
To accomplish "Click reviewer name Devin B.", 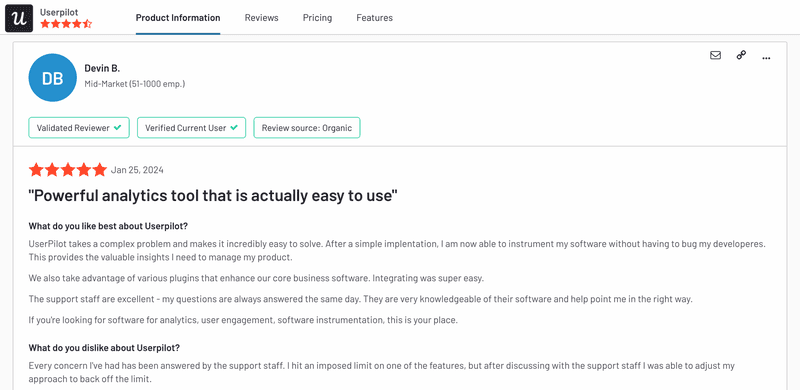I will (102, 68).
